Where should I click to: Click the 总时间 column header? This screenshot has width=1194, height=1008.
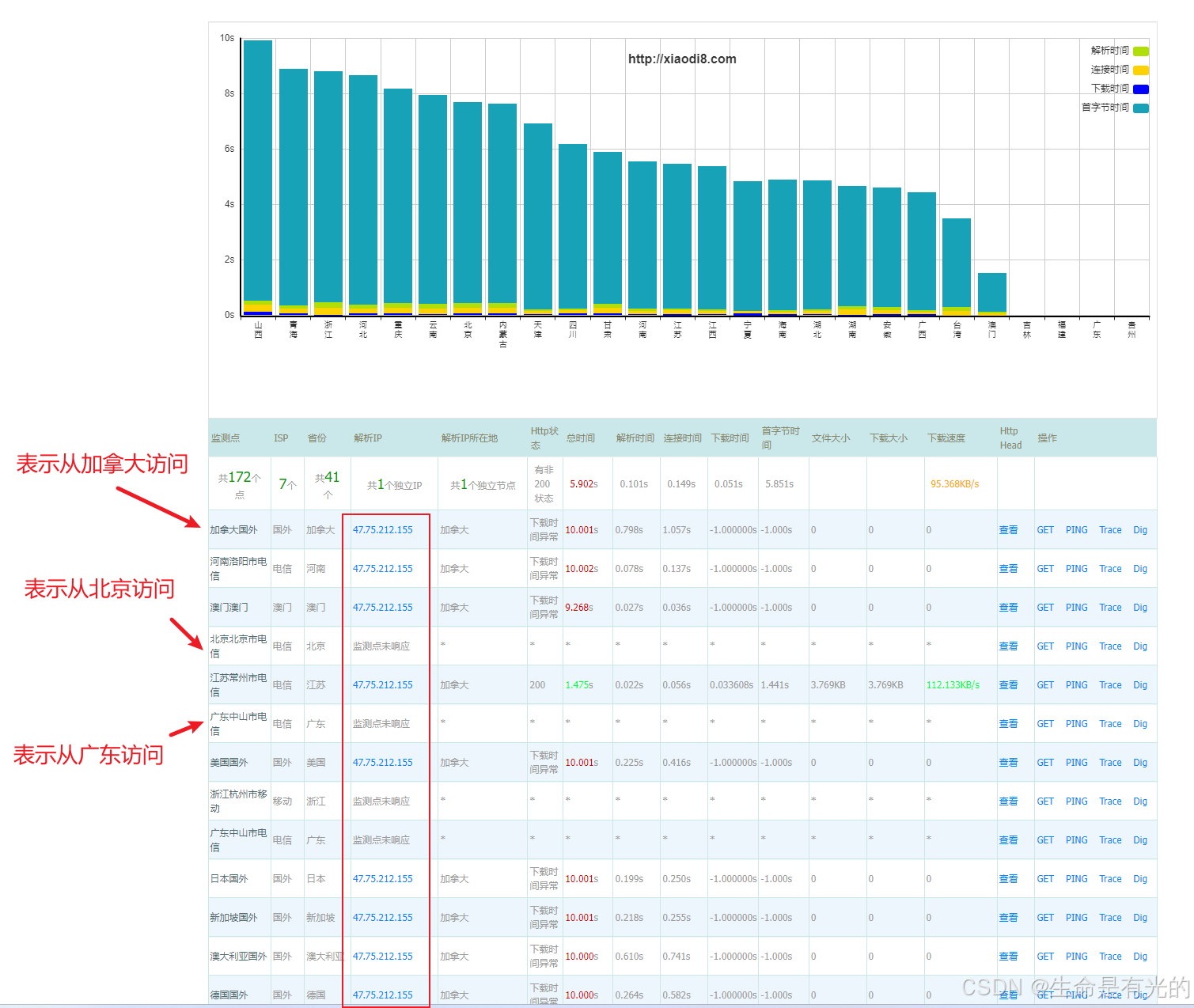pyautogui.click(x=580, y=438)
